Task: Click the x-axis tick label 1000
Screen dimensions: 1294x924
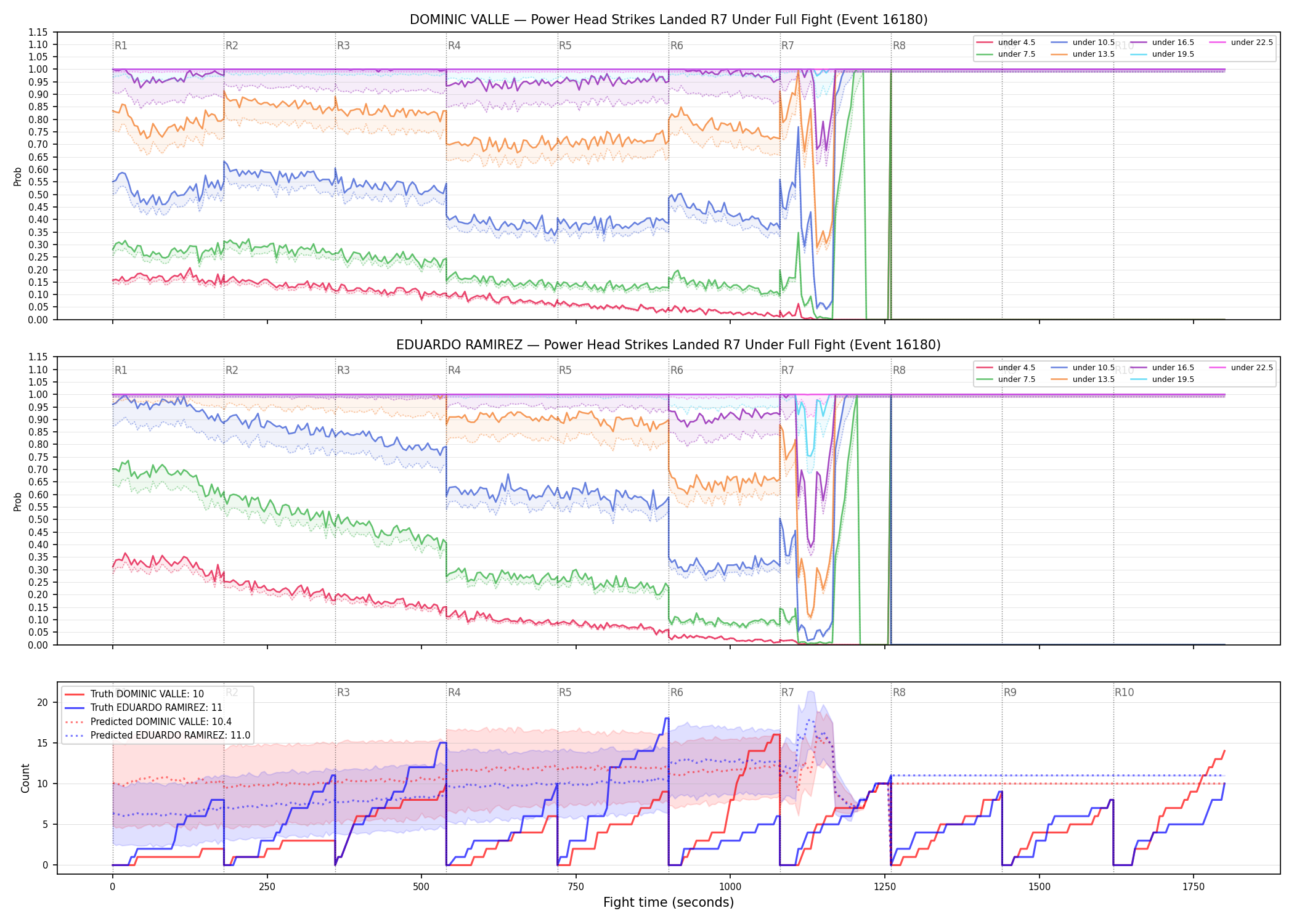Action: point(730,886)
